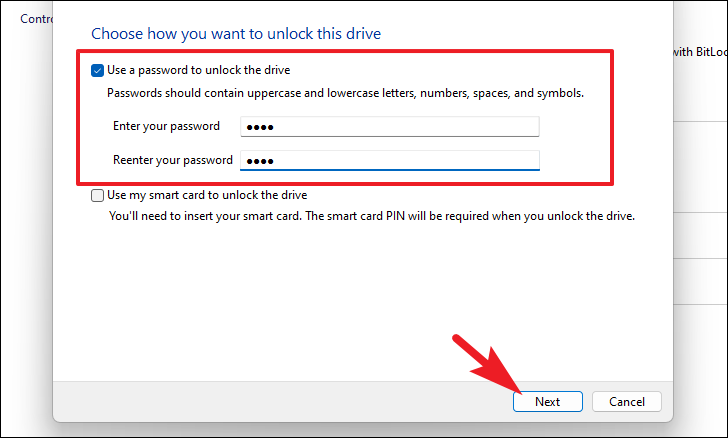Click the 'Enter your password' input field
The width and height of the screenshot is (728, 438).
coord(390,127)
